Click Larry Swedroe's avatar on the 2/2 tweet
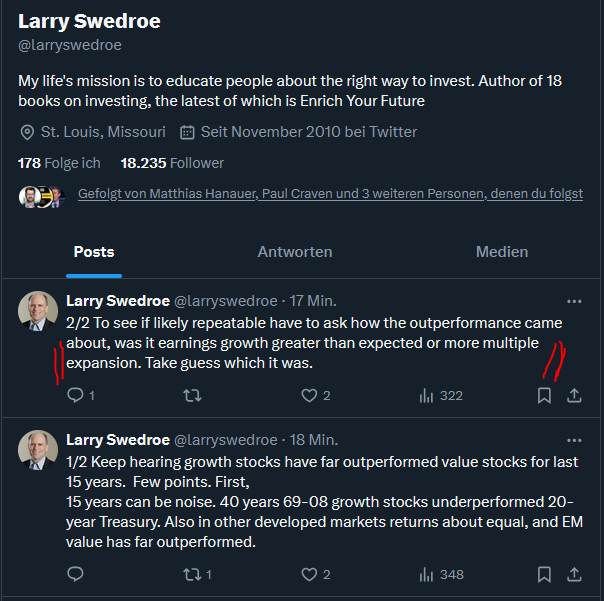This screenshot has width=604, height=601. (x=38, y=311)
